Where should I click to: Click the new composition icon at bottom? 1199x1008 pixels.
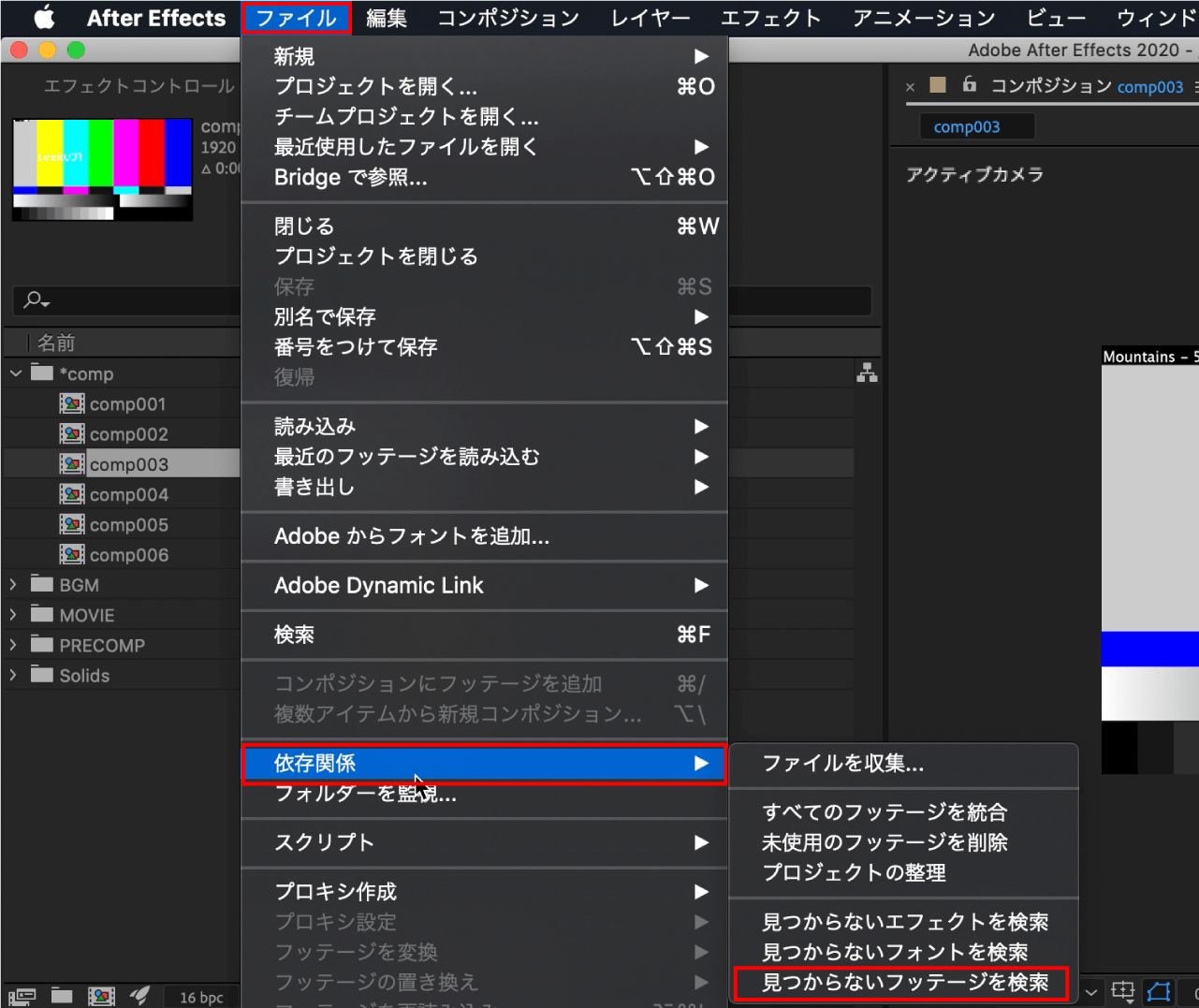[x=101, y=996]
